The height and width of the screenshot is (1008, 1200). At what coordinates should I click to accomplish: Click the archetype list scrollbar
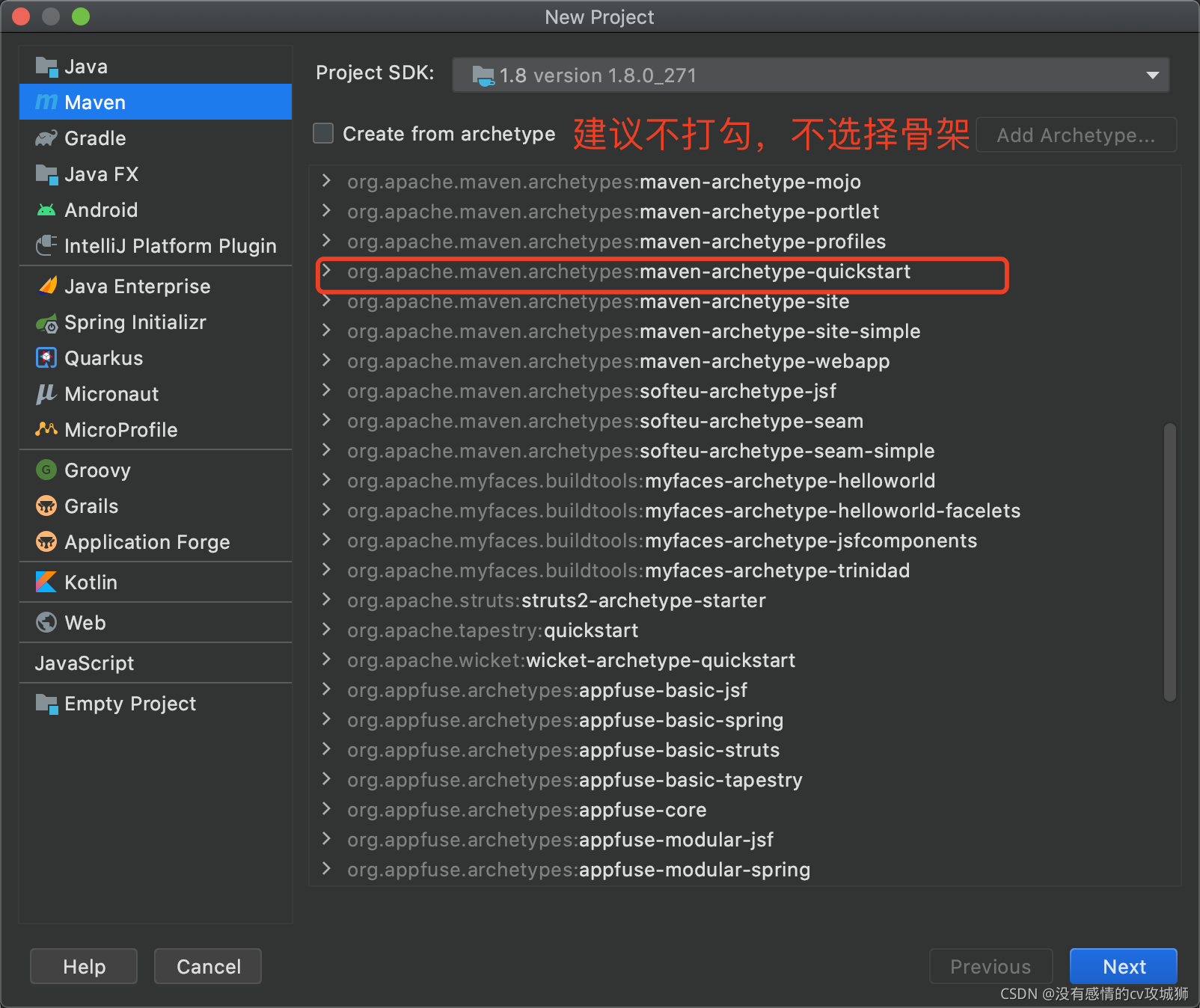pos(1169,562)
